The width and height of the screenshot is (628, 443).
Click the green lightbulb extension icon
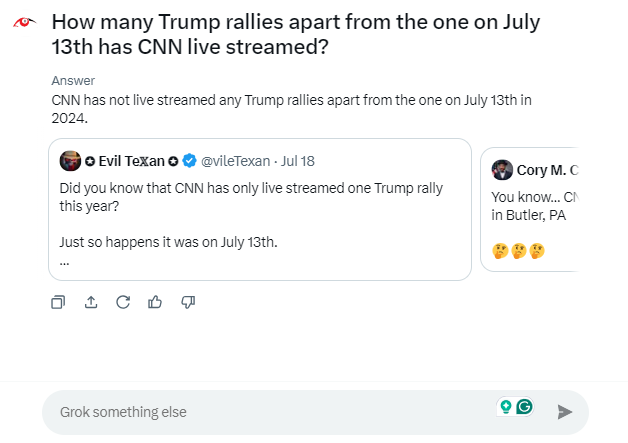(506, 407)
